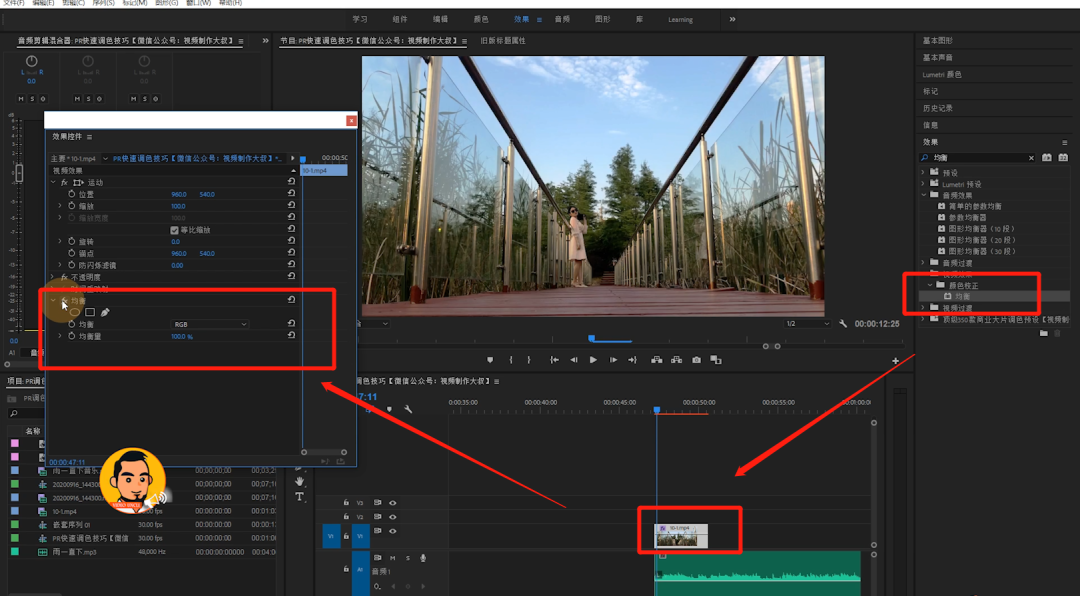Mark out point with the right brace
The height and width of the screenshot is (596, 1080).
[x=529, y=360]
